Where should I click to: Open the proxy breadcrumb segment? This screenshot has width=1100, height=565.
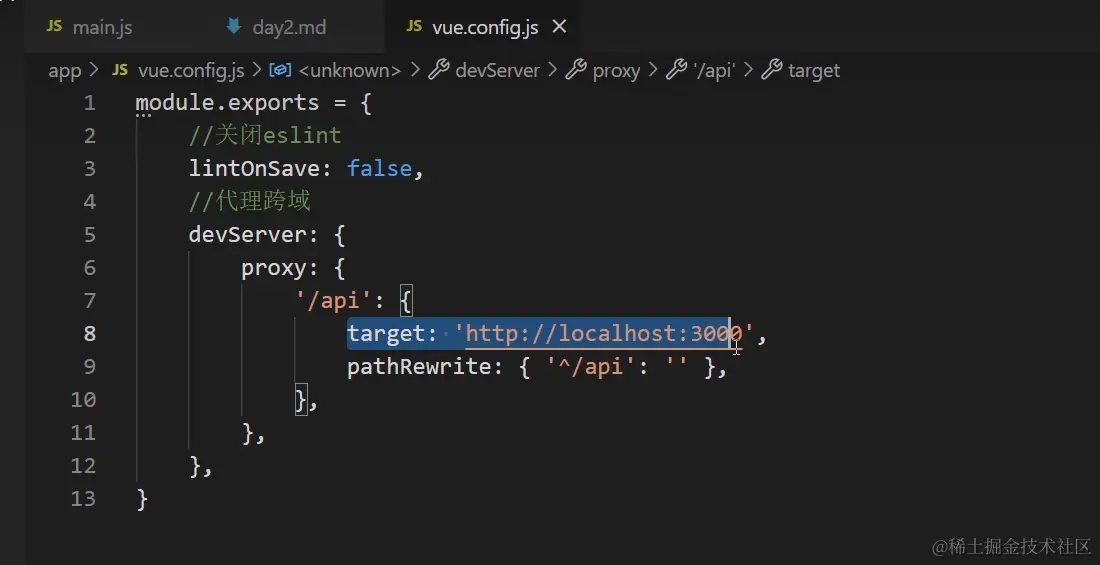(616, 71)
